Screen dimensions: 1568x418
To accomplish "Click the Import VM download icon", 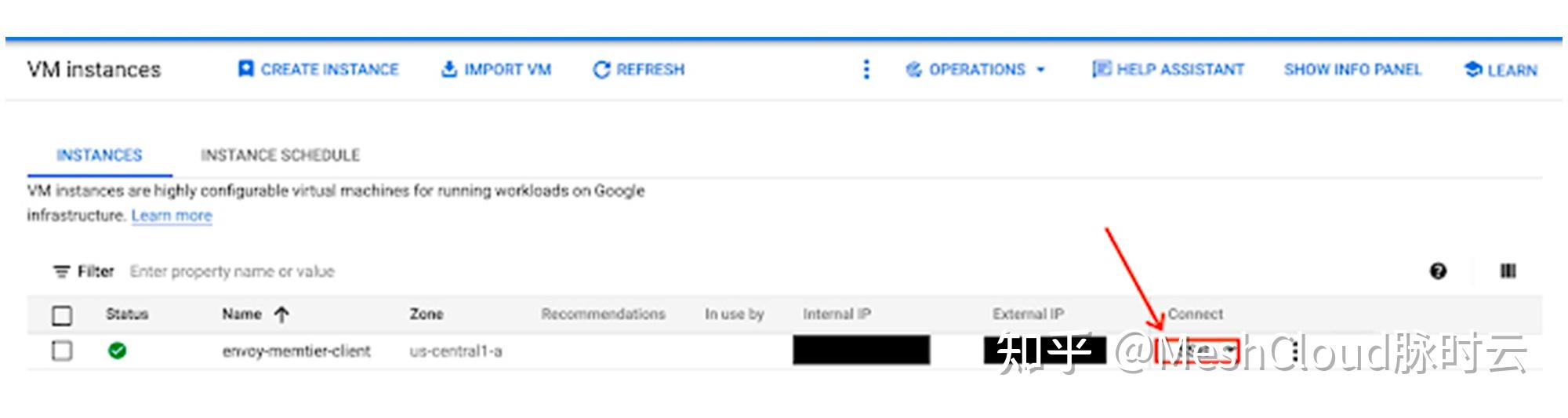I will [x=449, y=70].
